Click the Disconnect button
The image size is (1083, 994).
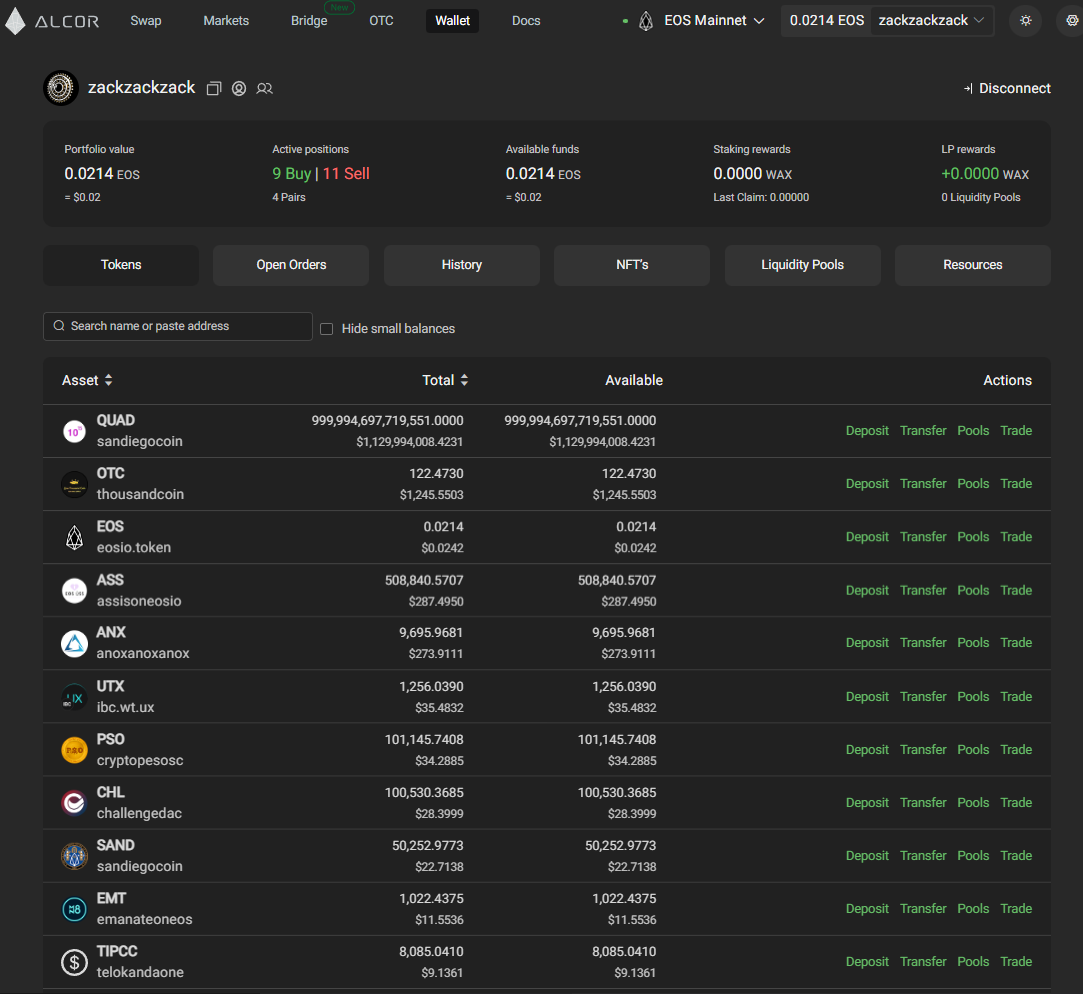(x=1007, y=88)
